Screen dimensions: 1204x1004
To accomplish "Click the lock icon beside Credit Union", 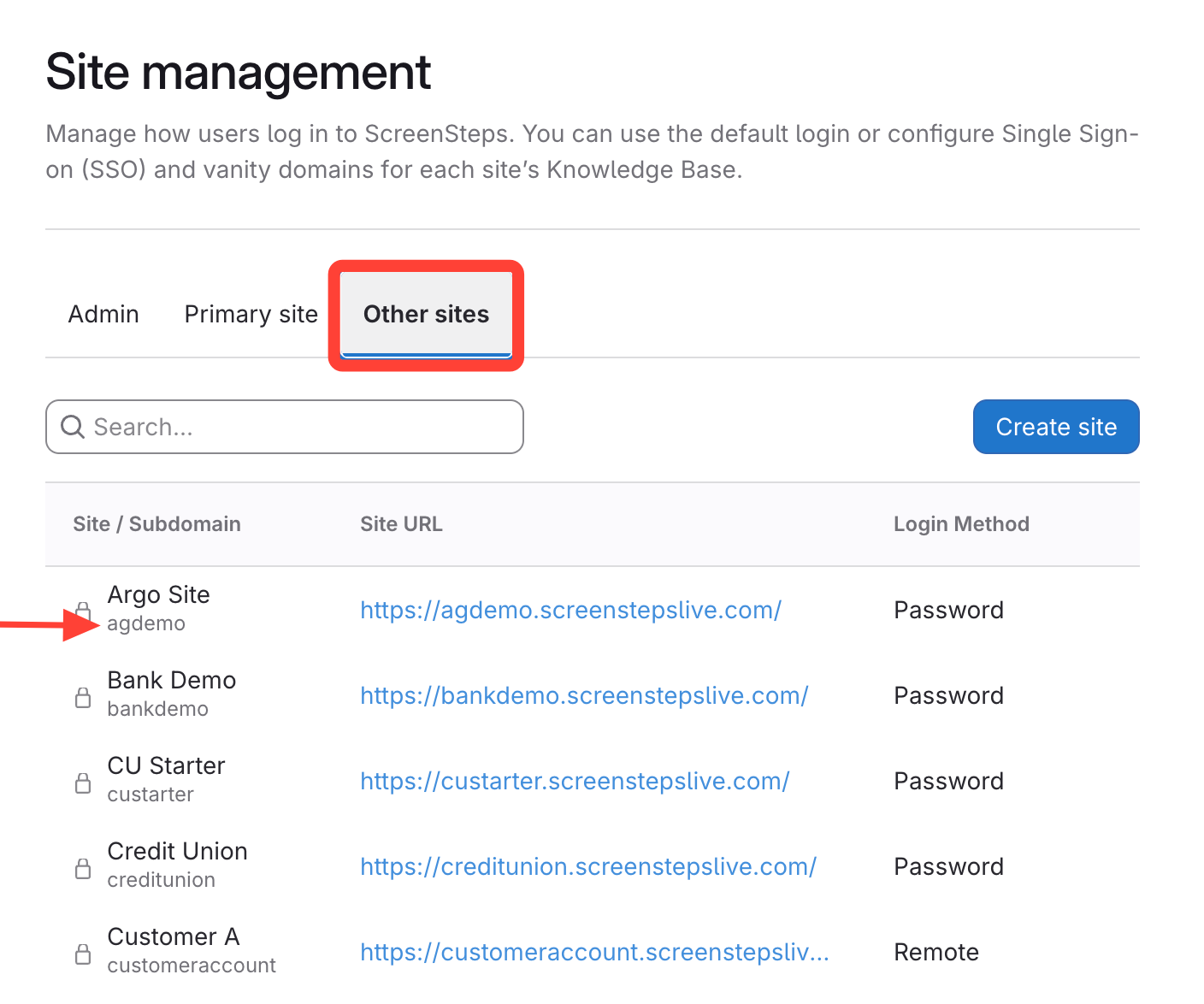I will (x=83, y=868).
